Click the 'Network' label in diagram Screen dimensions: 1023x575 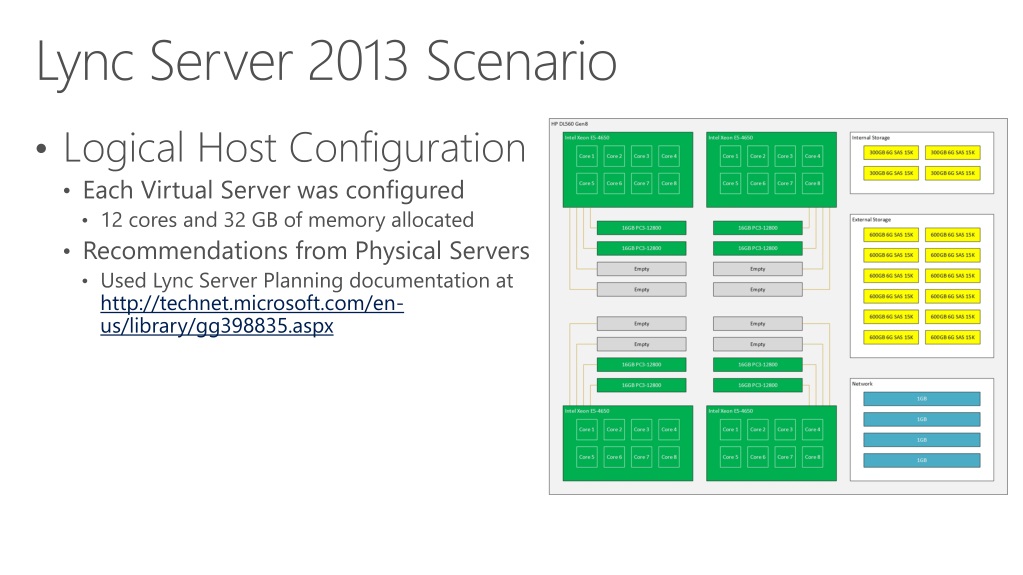pyautogui.click(x=862, y=384)
